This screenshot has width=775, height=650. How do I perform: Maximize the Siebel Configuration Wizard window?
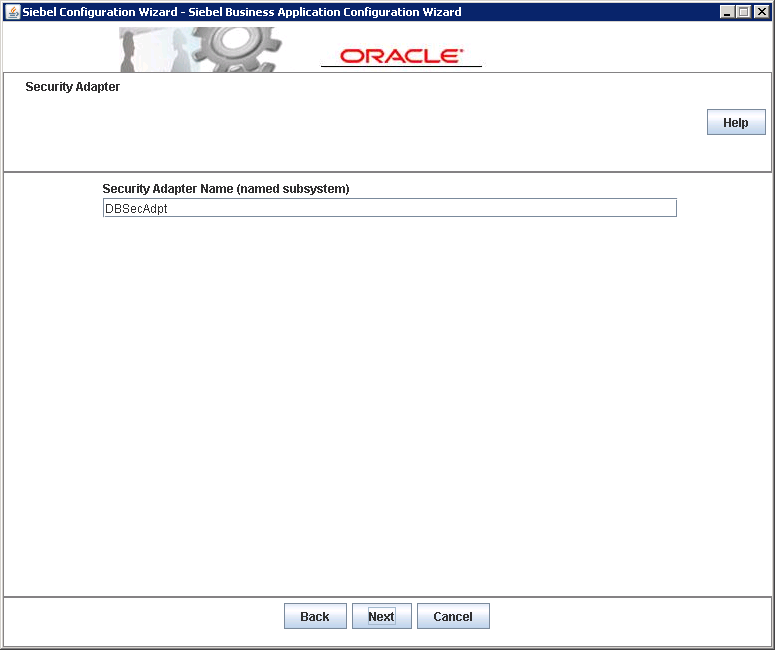coord(744,12)
